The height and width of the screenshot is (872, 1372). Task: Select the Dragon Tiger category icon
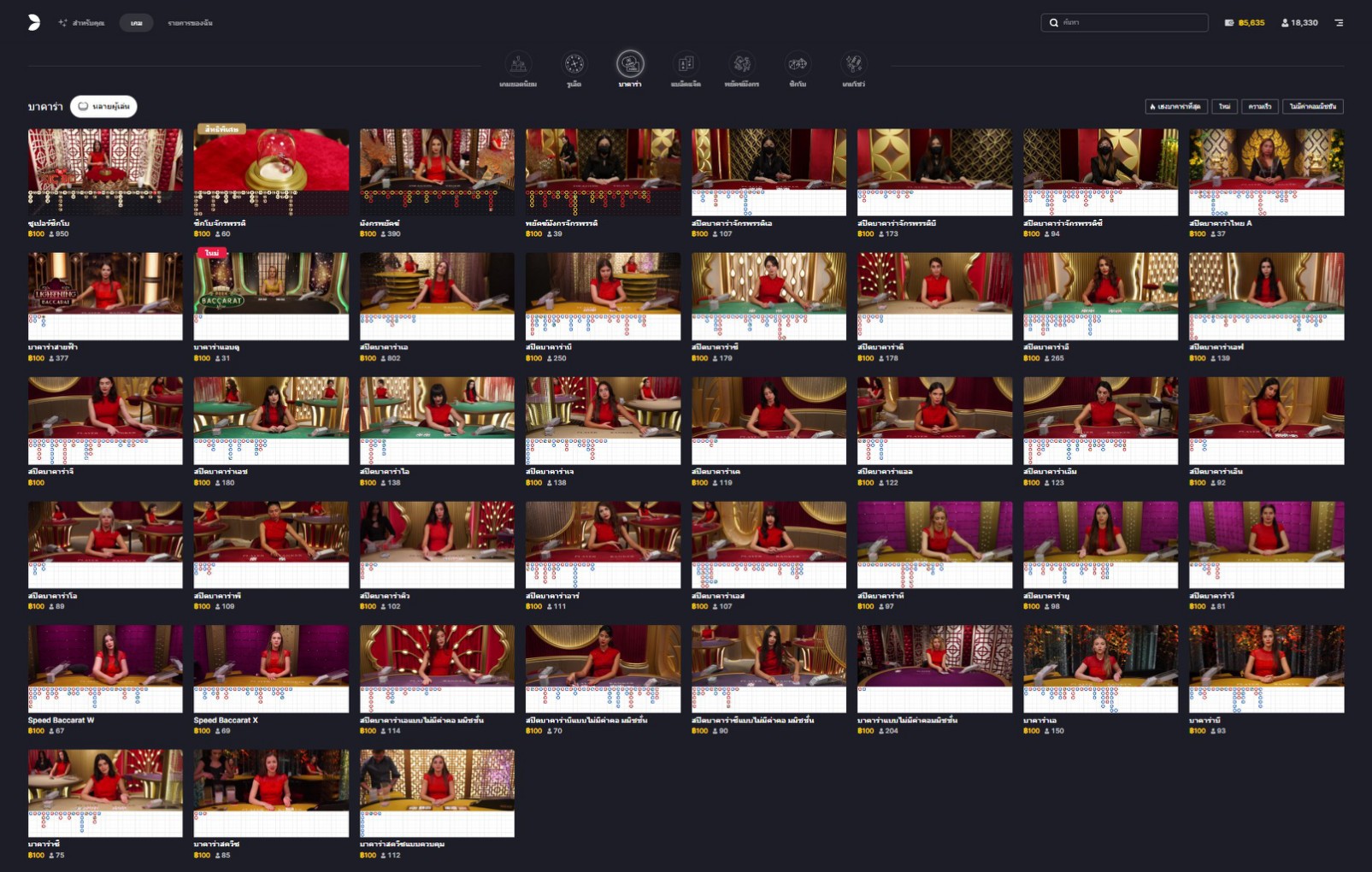[x=741, y=65]
